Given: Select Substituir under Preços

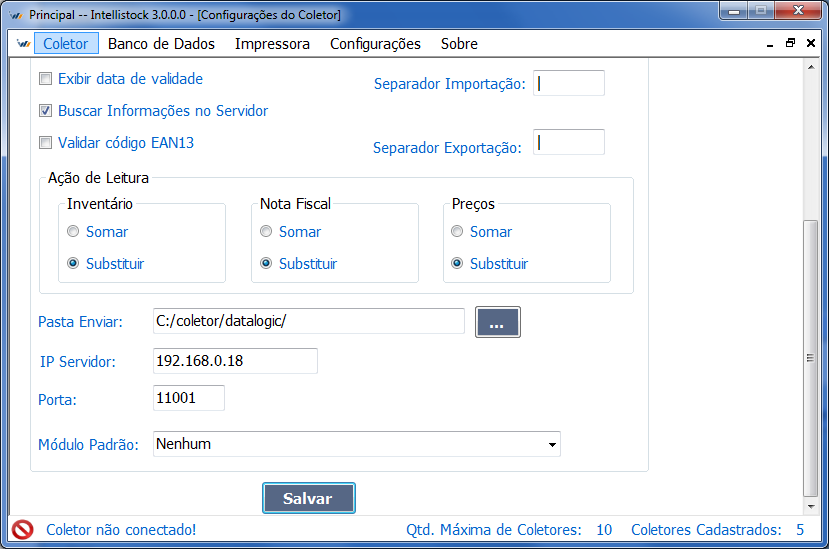Looking at the screenshot, I should [457, 263].
